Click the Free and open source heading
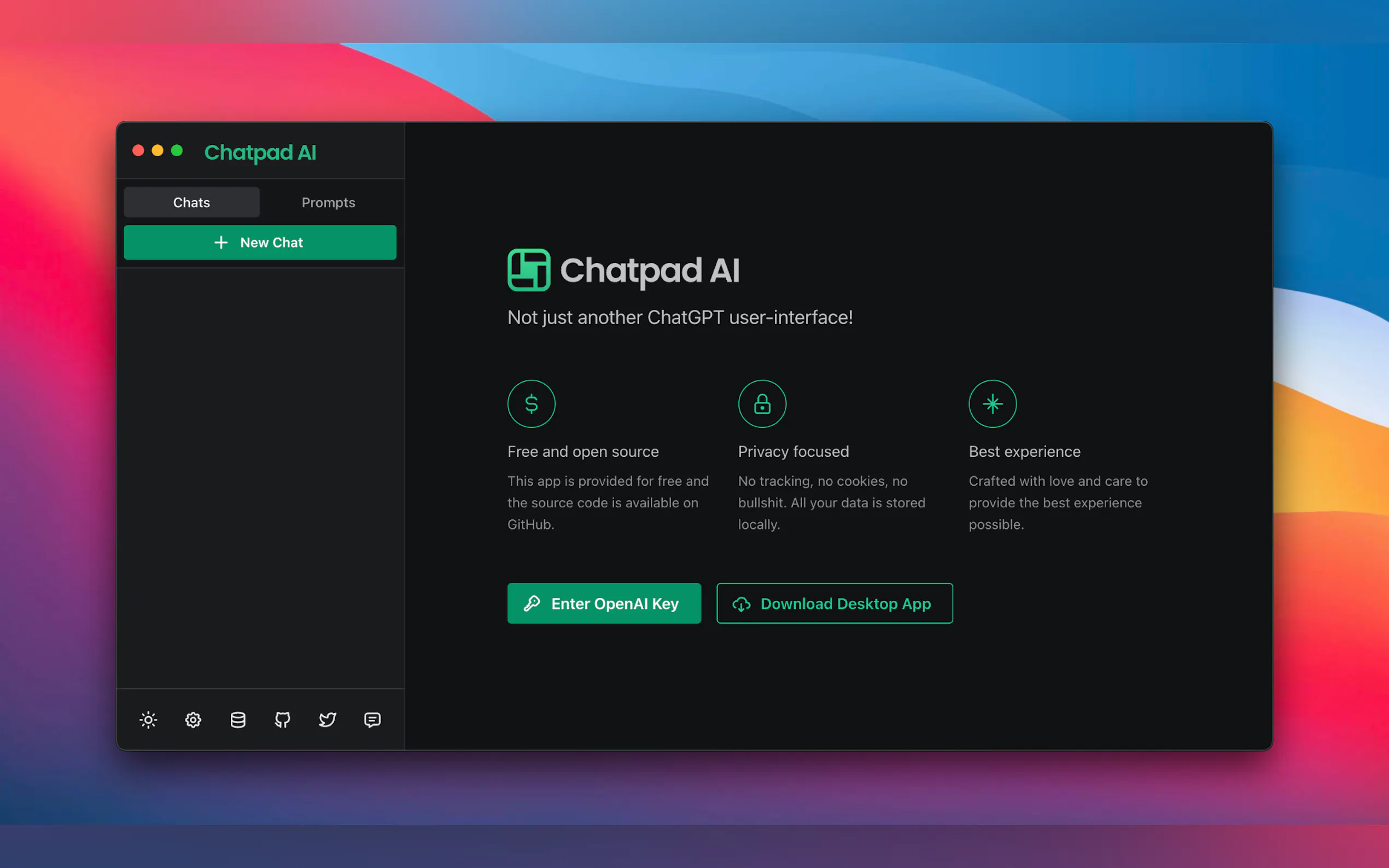Viewport: 1389px width, 868px height. coord(583,452)
